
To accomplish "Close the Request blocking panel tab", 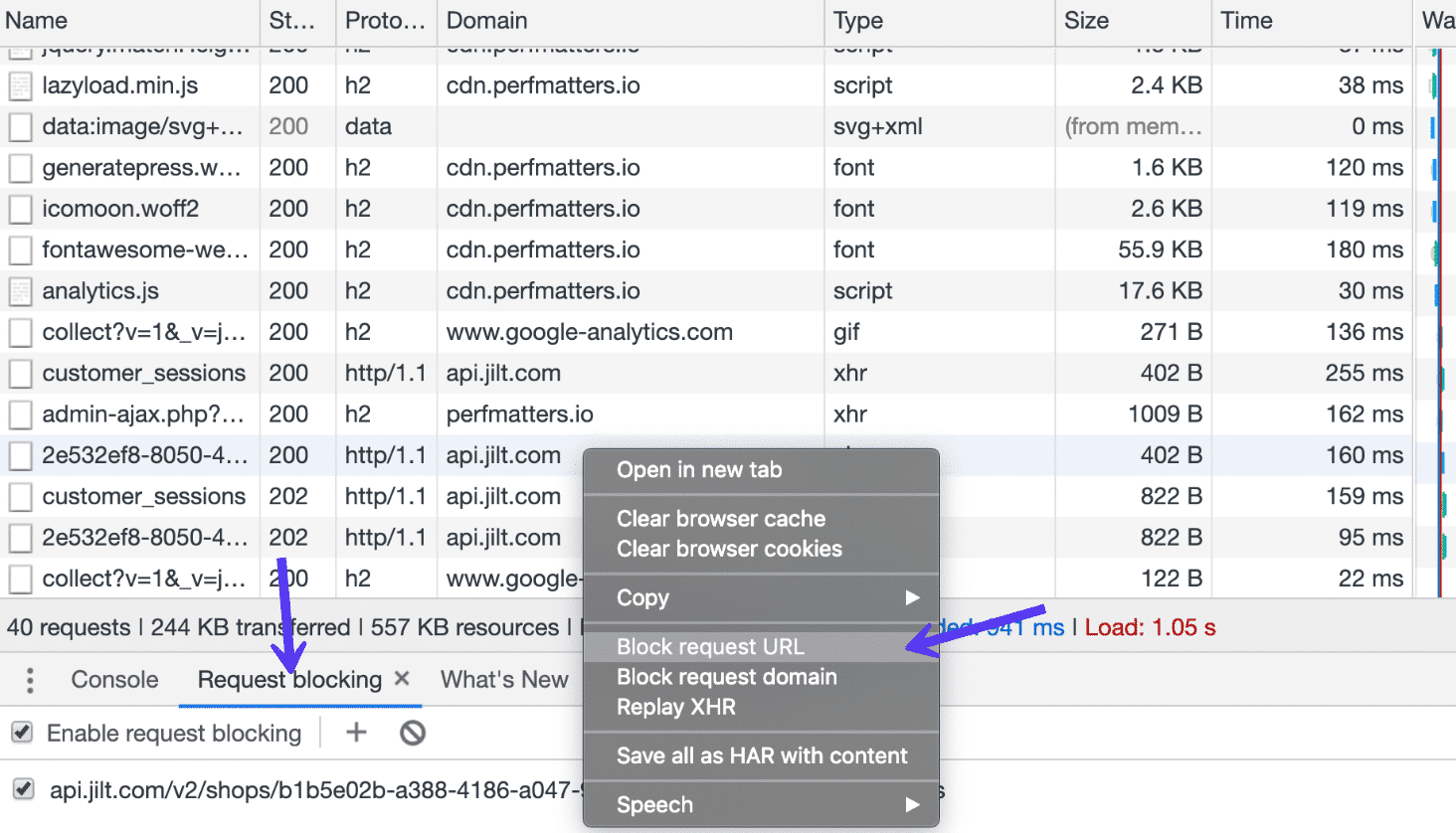I will coord(402,679).
